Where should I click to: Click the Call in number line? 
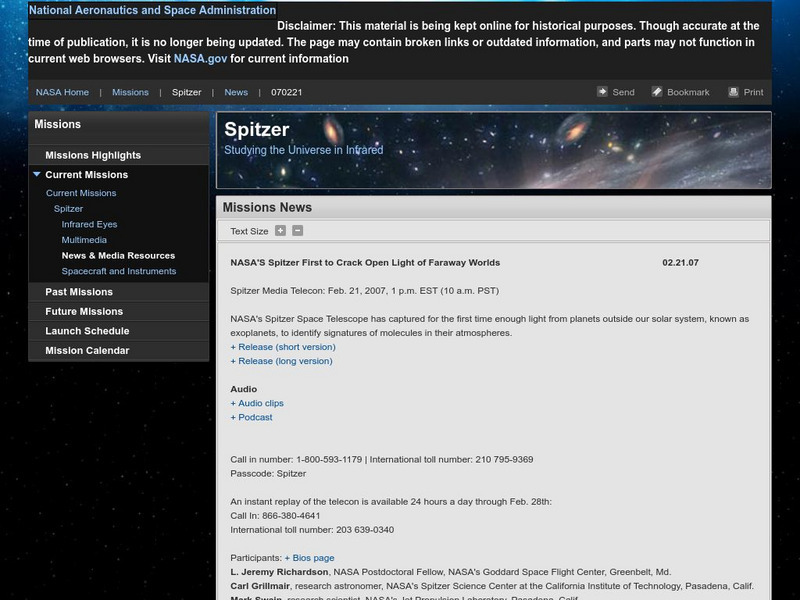[x=382, y=460]
